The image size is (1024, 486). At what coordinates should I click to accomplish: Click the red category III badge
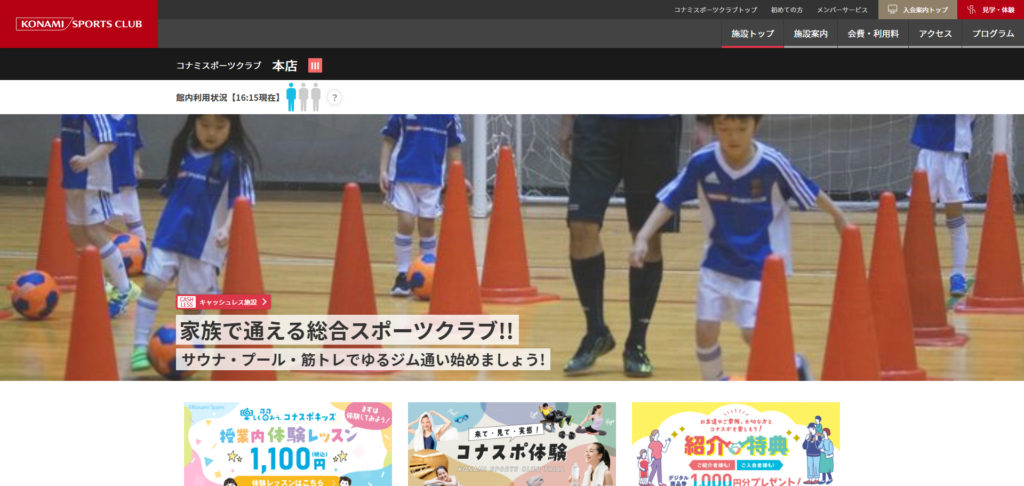click(315, 66)
